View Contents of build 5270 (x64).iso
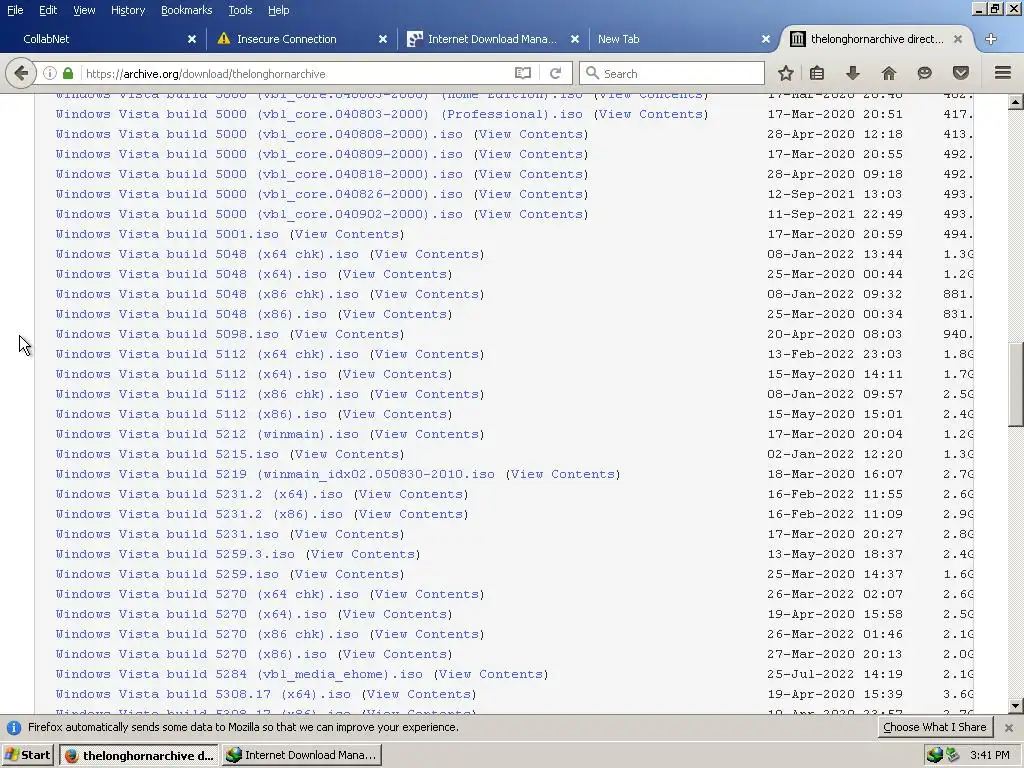This screenshot has width=1024, height=768. [395, 614]
